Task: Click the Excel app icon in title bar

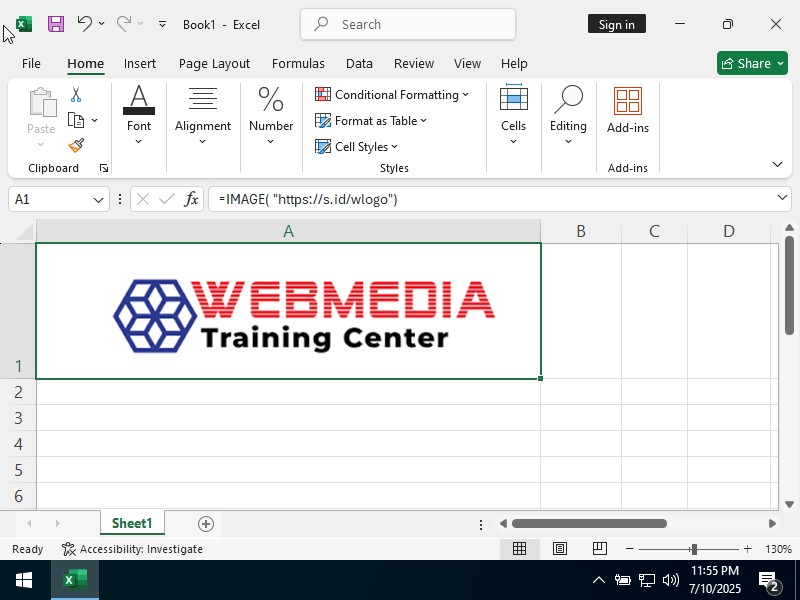Action: pyautogui.click(x=23, y=24)
